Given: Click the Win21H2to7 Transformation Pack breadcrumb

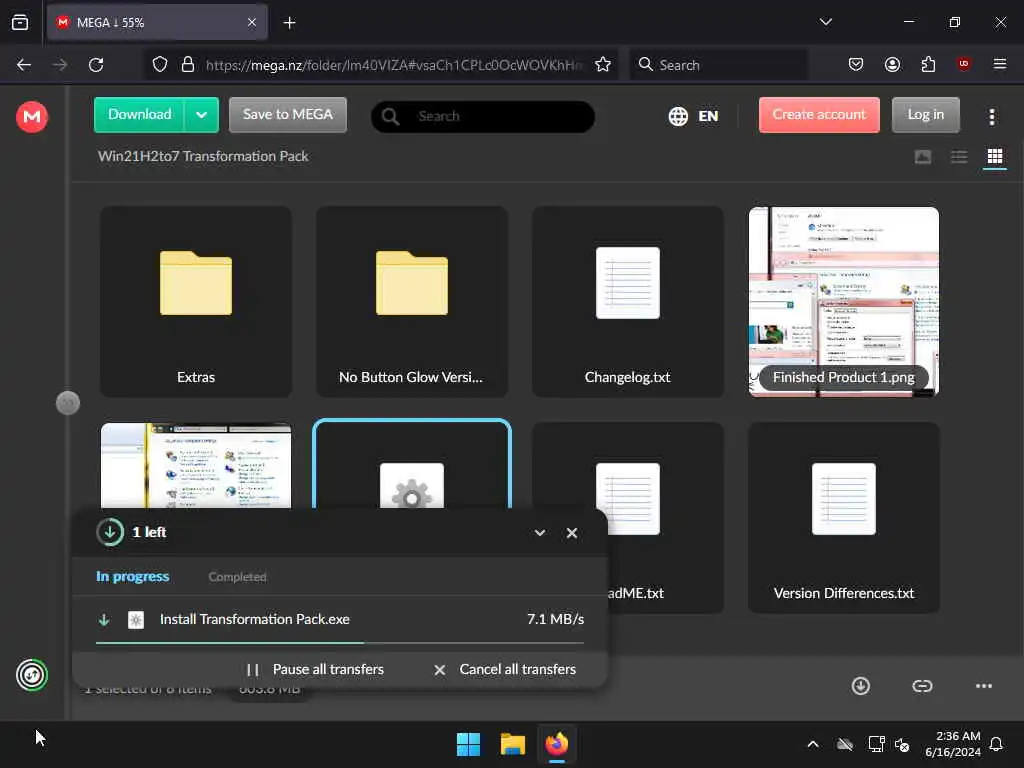Looking at the screenshot, I should coord(203,157).
